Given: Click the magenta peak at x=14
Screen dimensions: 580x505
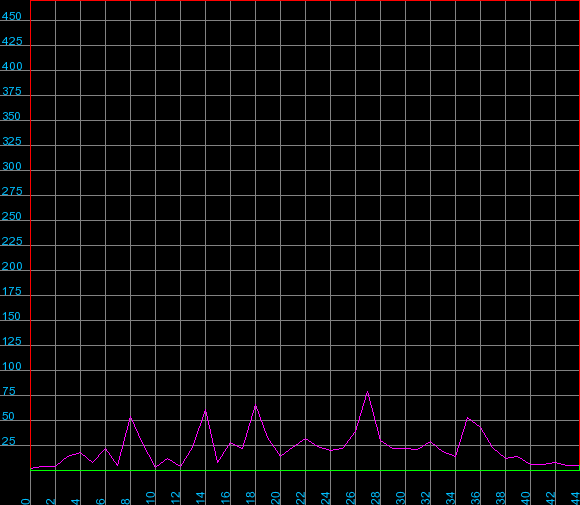Looking at the screenshot, I should coord(205,411).
